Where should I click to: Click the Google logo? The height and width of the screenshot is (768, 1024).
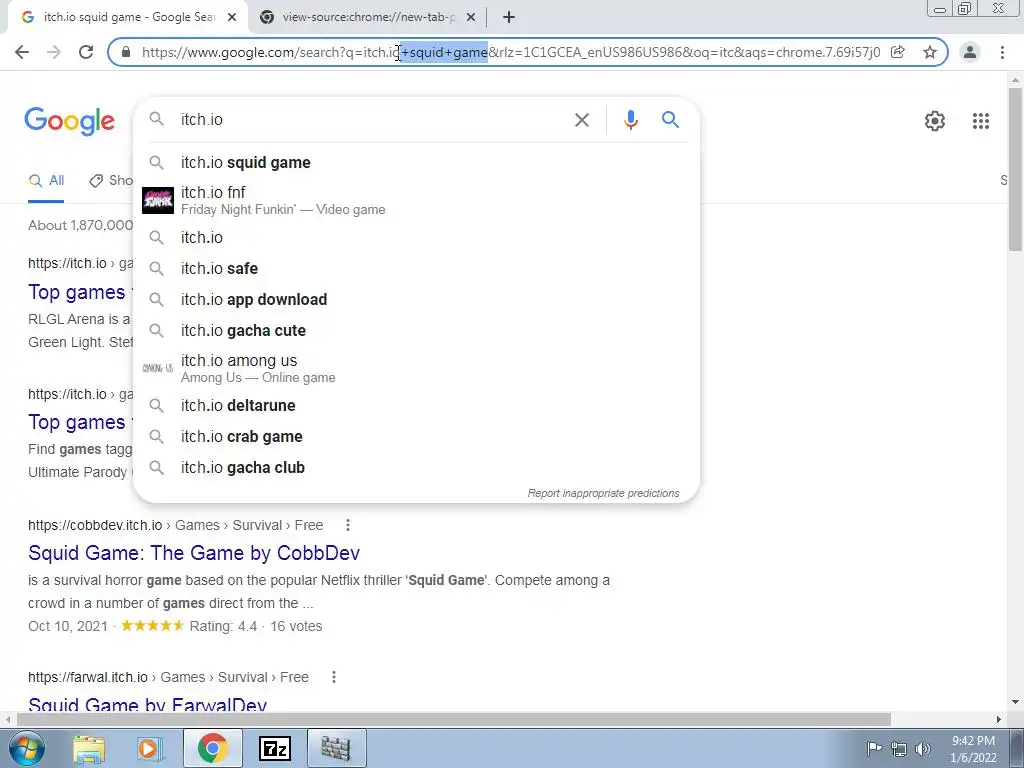pos(70,121)
